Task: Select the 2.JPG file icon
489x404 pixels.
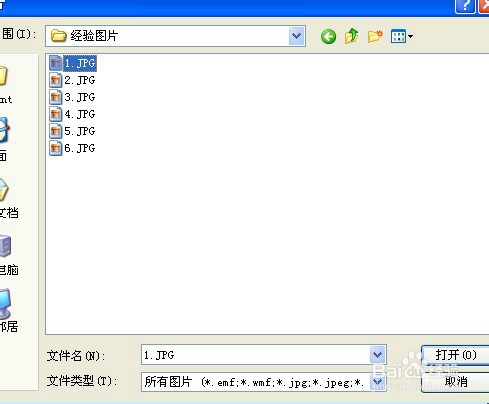Action: tap(55, 80)
